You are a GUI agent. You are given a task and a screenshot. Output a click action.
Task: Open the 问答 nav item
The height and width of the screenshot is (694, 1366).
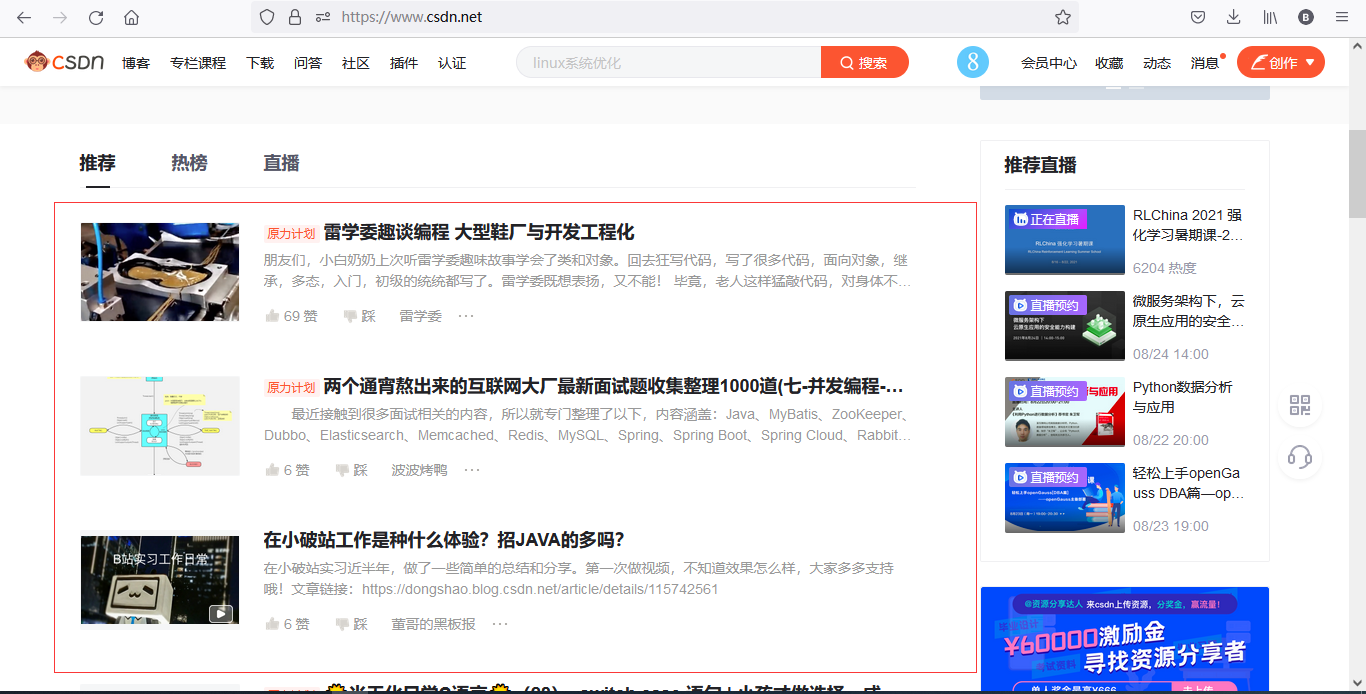click(x=308, y=63)
